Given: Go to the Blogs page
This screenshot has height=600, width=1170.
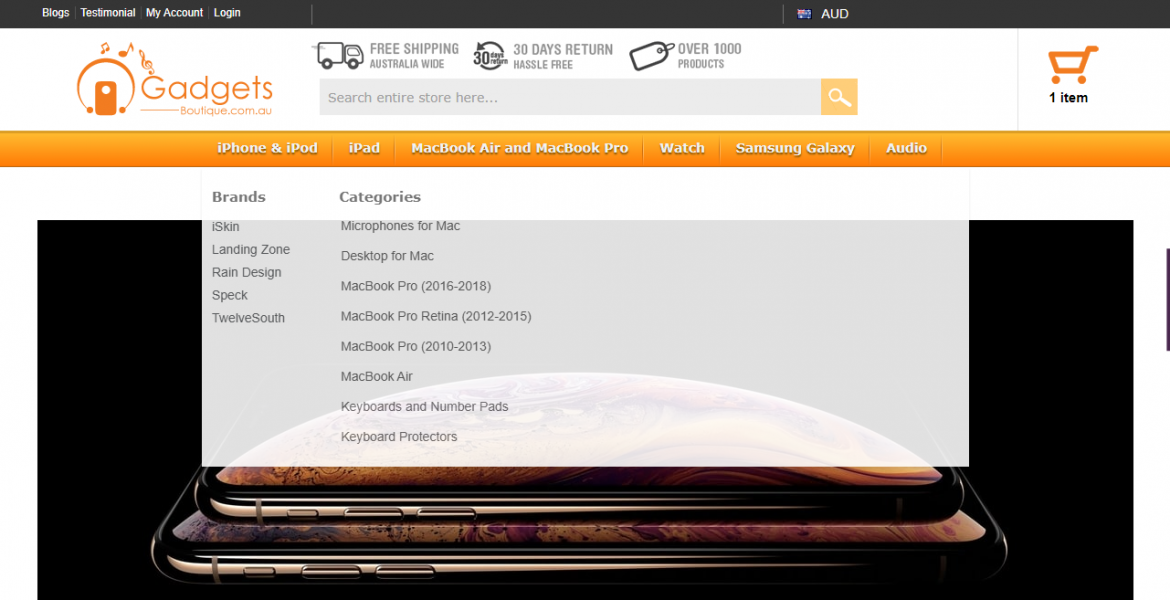Looking at the screenshot, I should point(56,13).
